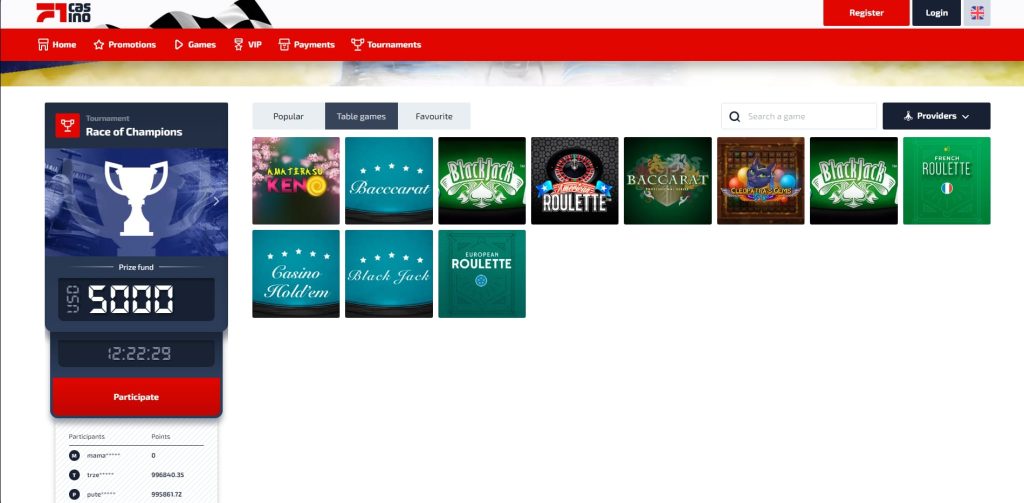Launch the American Roulette game tile

point(575,181)
